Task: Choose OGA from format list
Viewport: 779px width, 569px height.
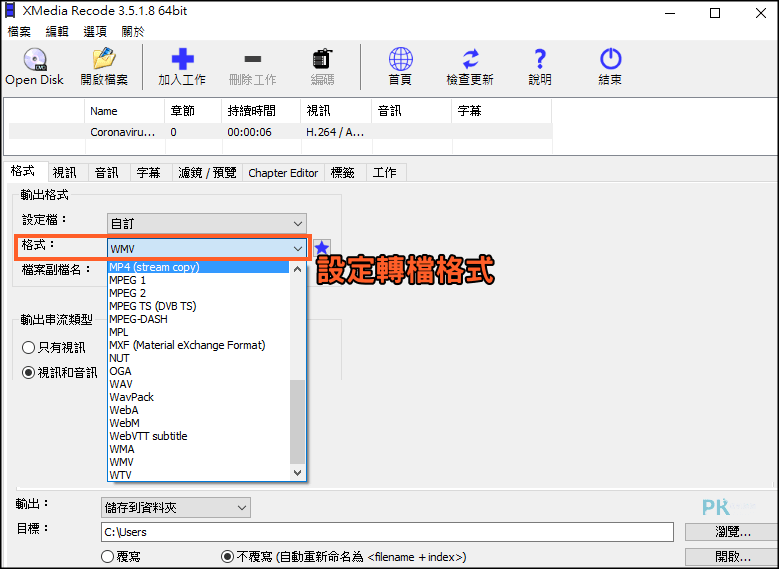Action: tap(198, 371)
